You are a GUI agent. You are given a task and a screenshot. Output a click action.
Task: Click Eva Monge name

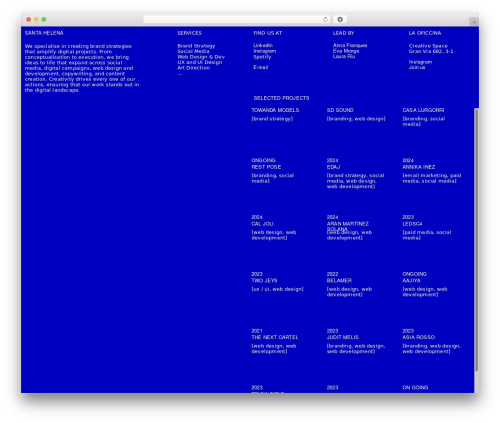[x=346, y=51]
